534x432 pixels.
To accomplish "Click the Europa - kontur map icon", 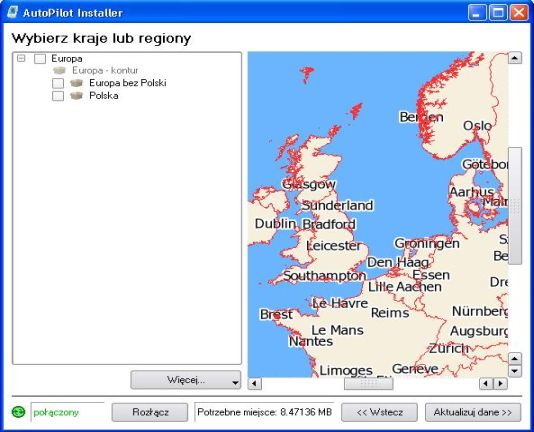I will tap(59, 71).
